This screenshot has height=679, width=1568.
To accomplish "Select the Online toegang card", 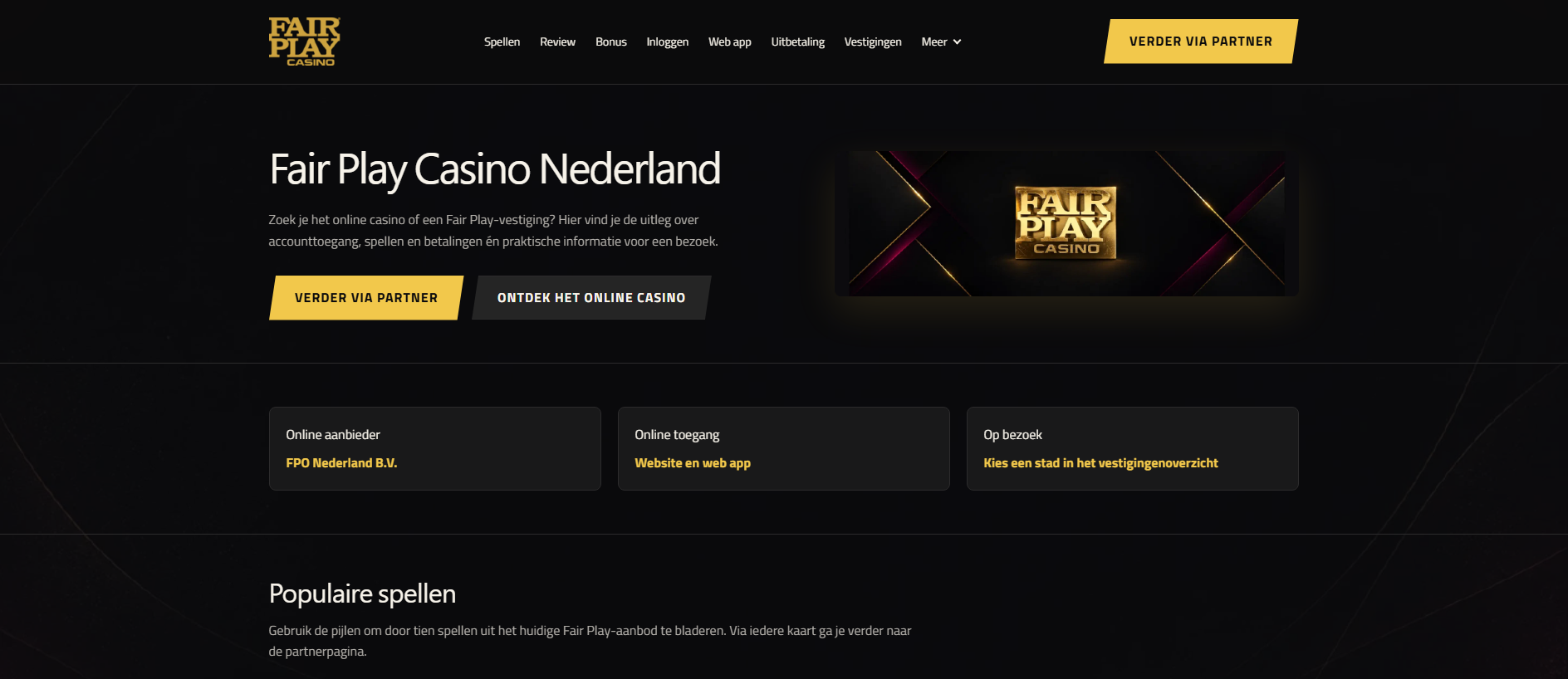I will click(784, 448).
